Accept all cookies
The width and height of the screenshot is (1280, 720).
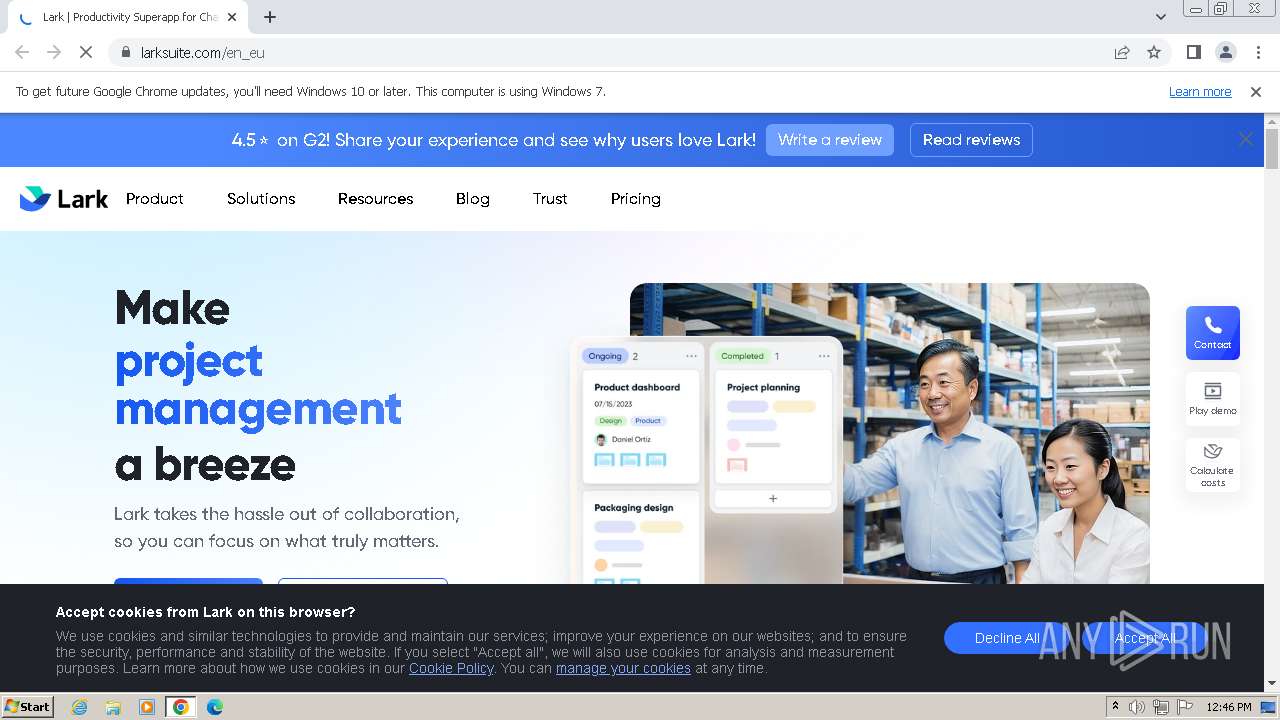click(1145, 638)
